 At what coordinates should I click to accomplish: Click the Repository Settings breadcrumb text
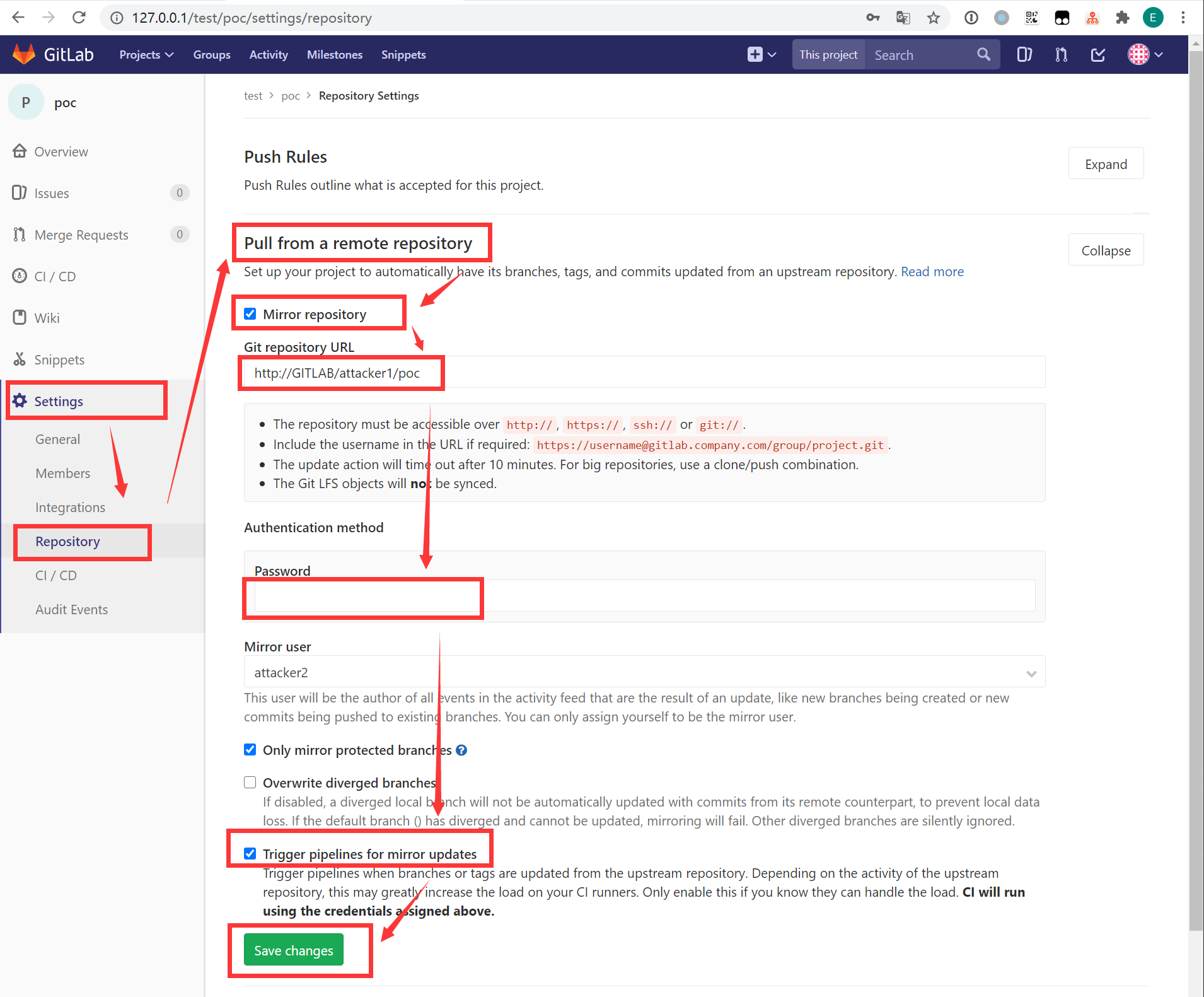click(x=369, y=96)
